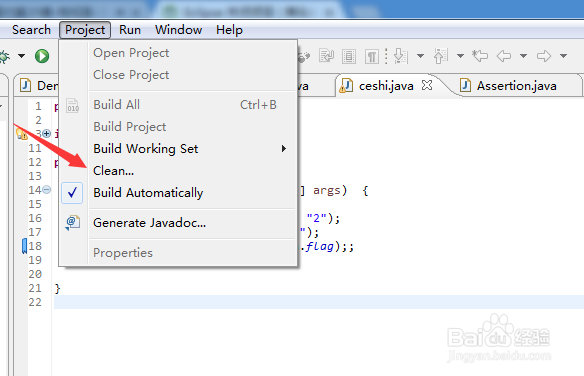Click Previous Annotation up arrow icon
This screenshot has width=584, height=376.
[x=441, y=56]
